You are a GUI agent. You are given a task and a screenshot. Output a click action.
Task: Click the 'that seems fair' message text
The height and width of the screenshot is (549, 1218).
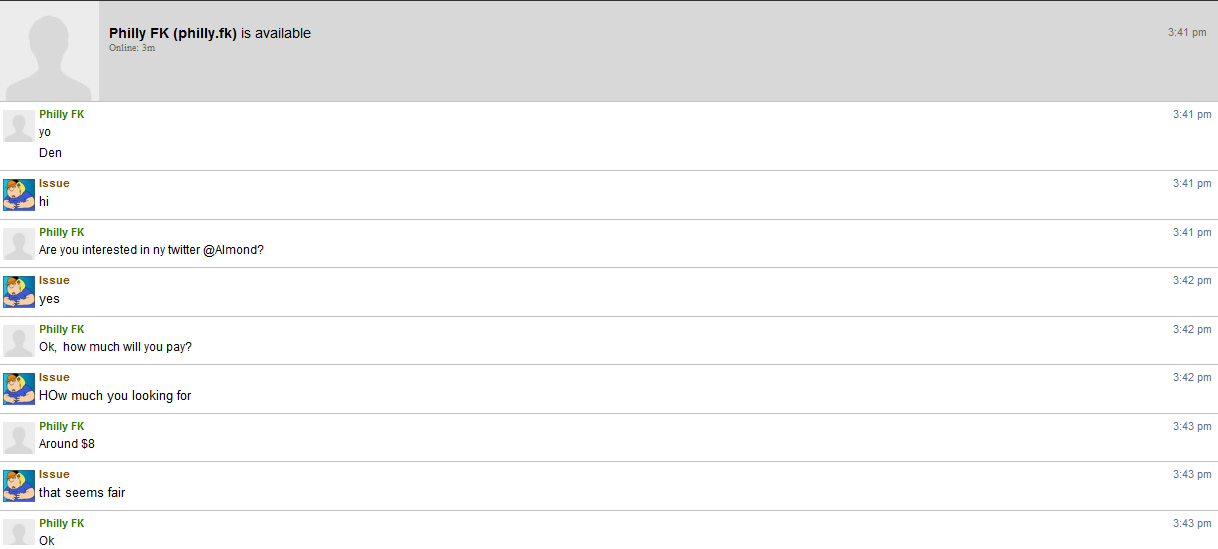coord(82,493)
